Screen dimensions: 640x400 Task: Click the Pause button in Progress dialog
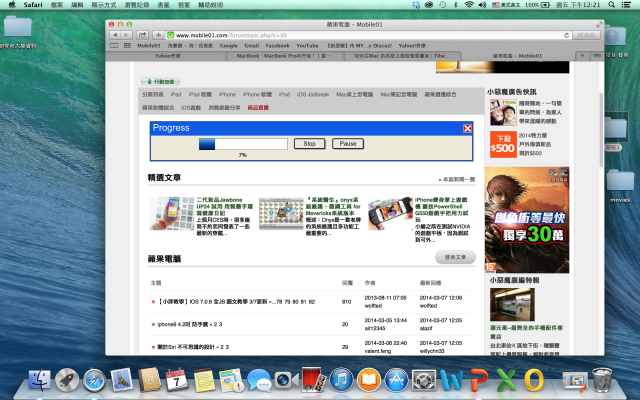348,144
